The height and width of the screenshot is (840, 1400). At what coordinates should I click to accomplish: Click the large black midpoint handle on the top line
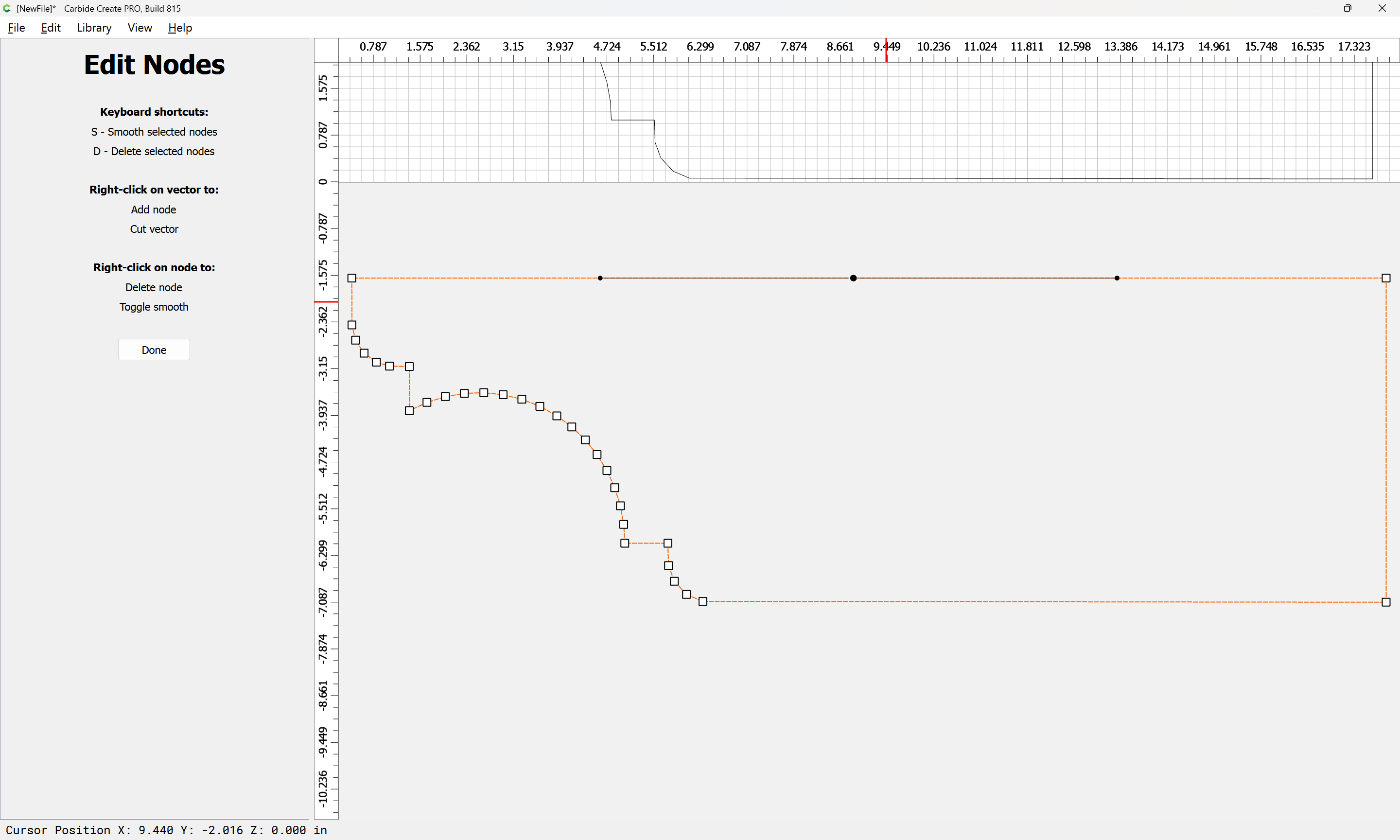[853, 278]
